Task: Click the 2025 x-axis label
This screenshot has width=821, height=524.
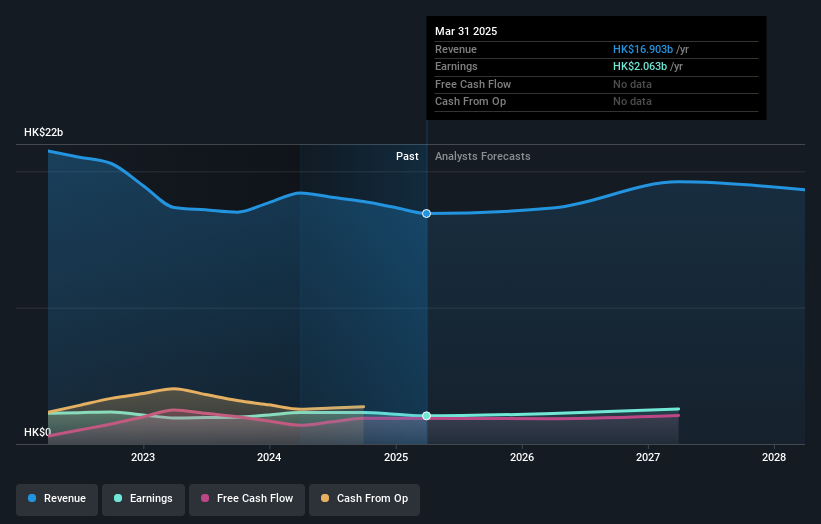Action: point(396,457)
